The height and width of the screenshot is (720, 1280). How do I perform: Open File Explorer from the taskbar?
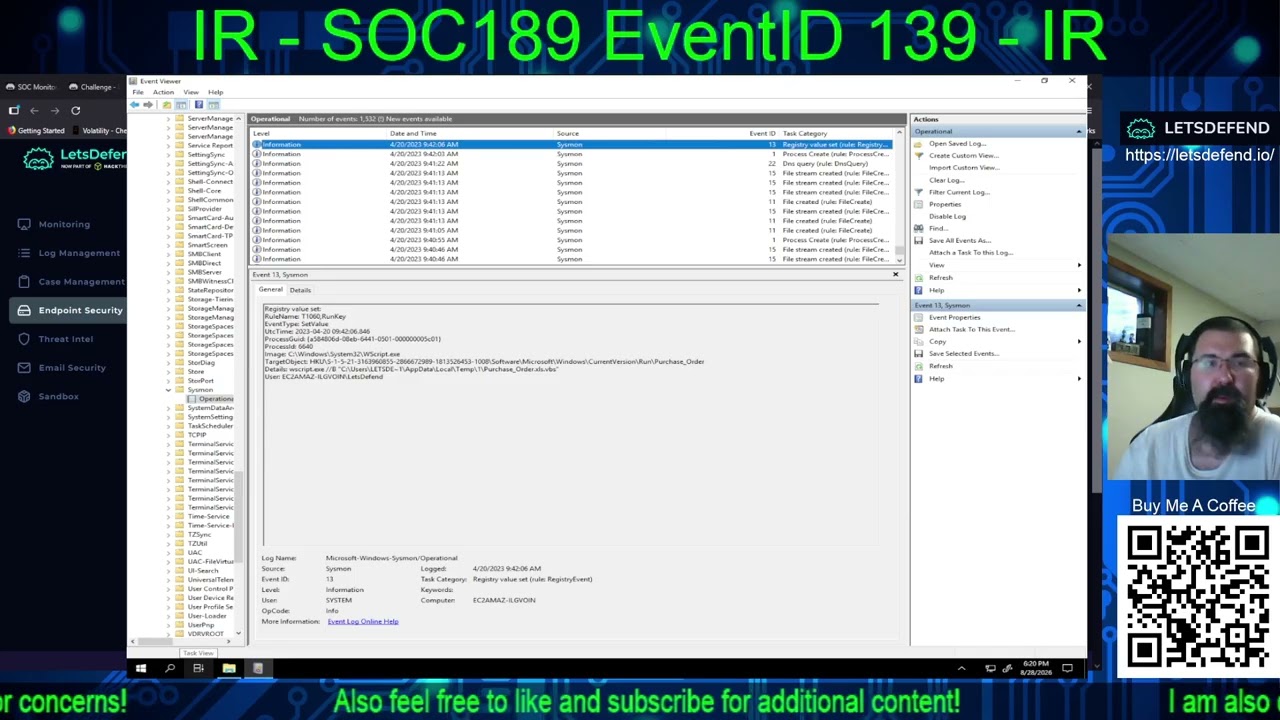229,668
